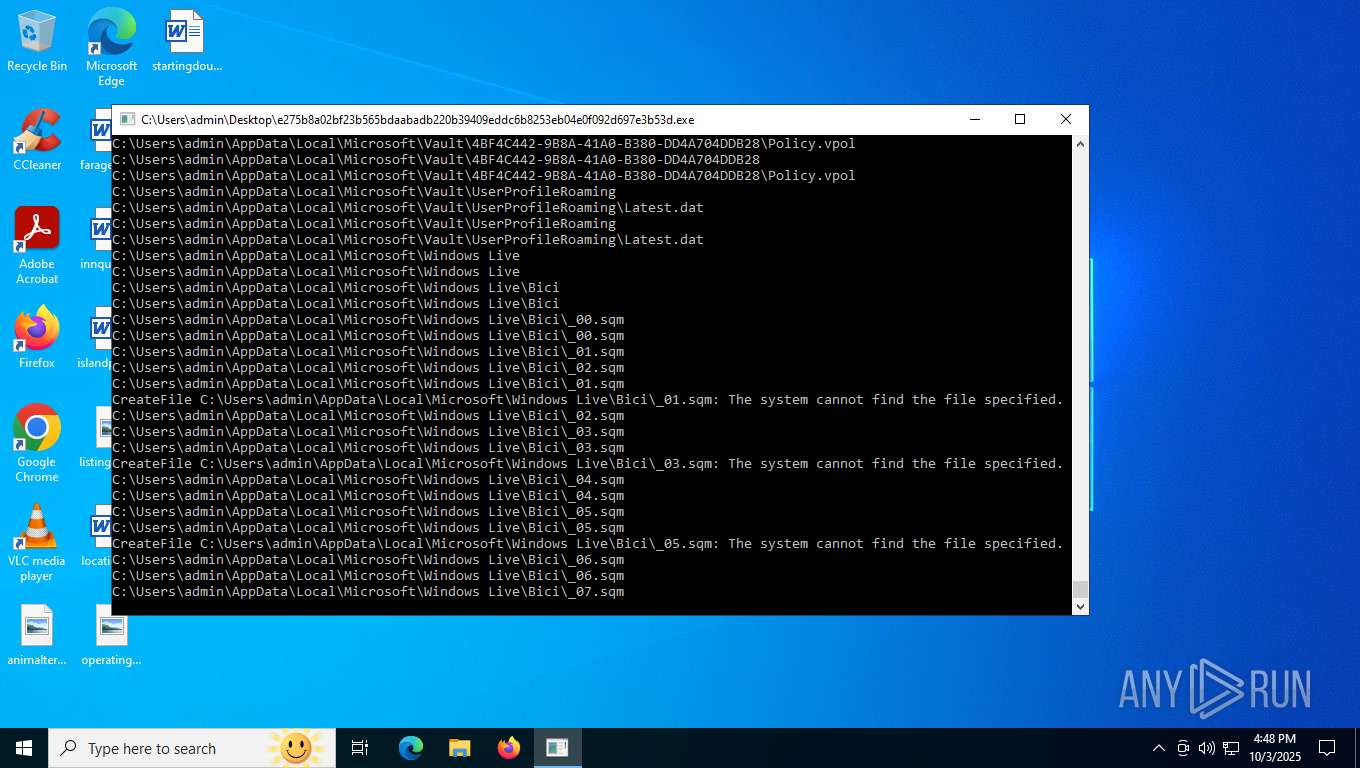Open the clock showing 4:48 PM
Screen dimensions: 1360x768
pos(1274,748)
